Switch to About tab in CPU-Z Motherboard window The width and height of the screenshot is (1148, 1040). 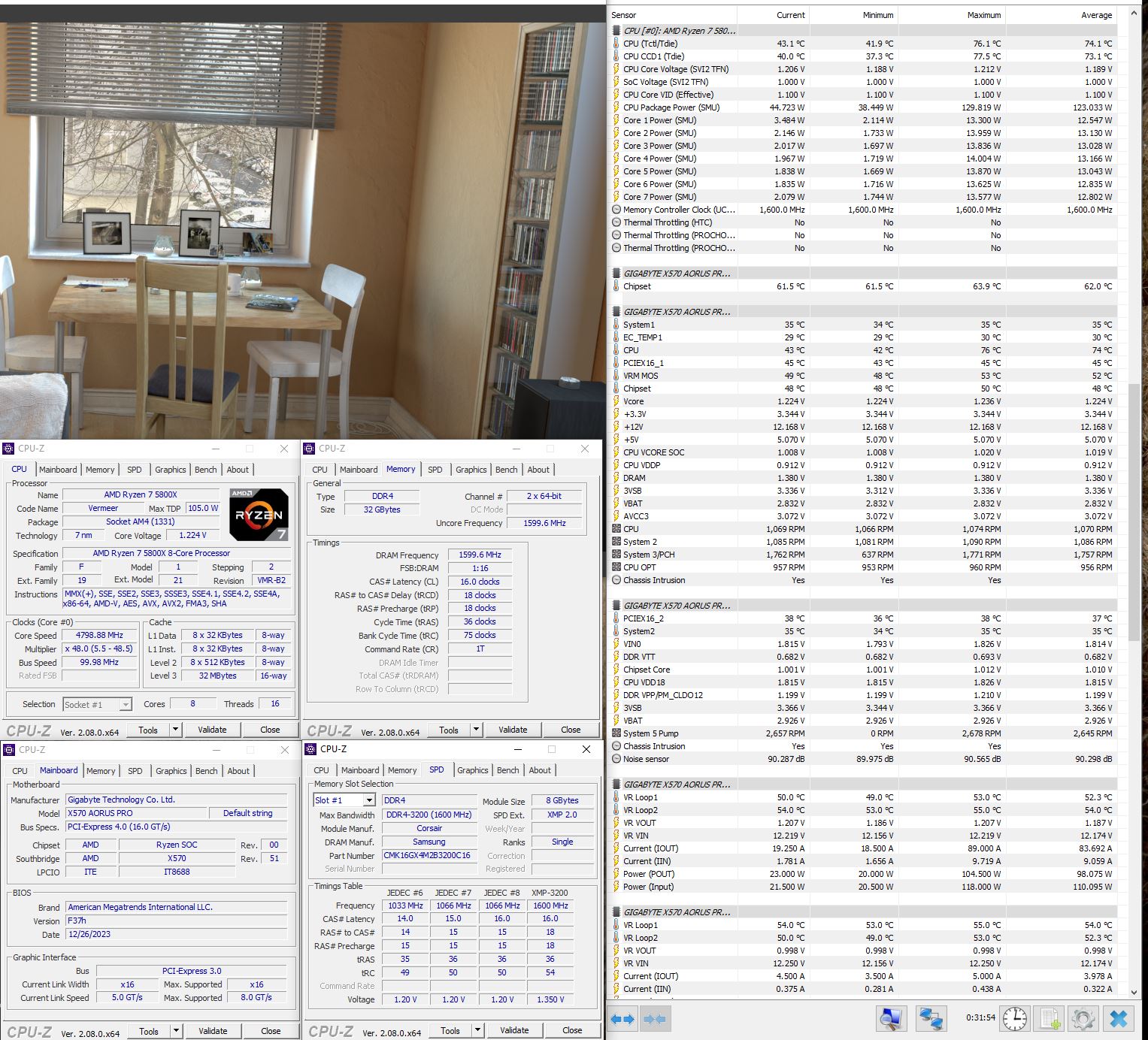238,771
